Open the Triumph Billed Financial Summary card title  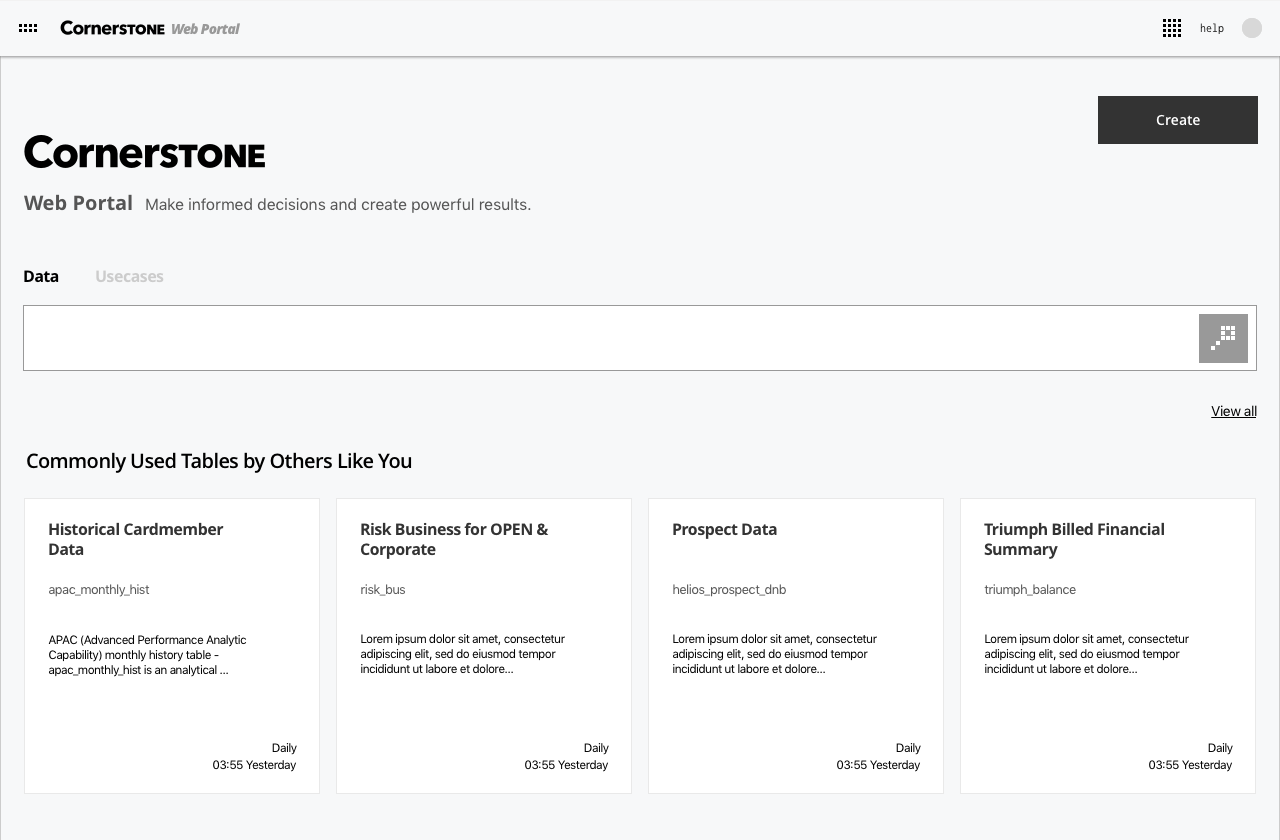[x=1074, y=539]
